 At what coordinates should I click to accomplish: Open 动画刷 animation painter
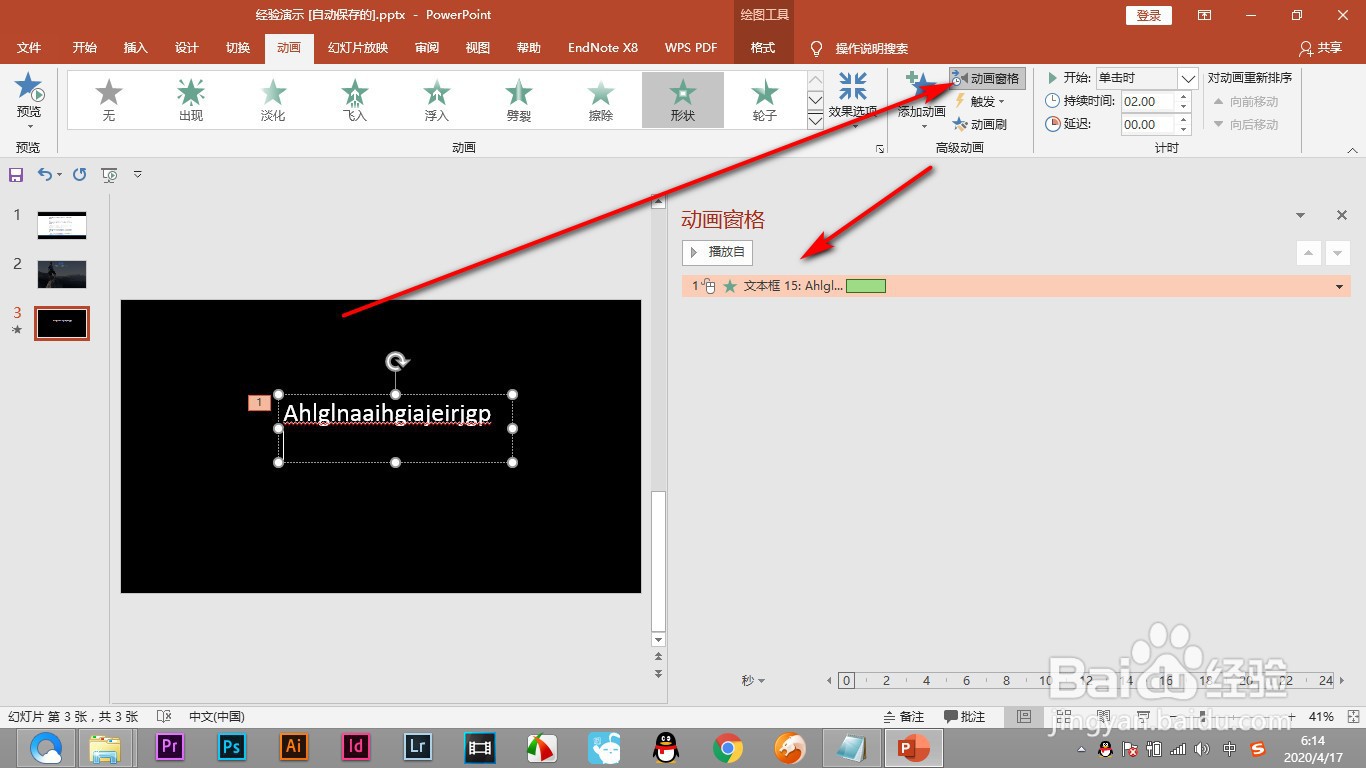[981, 124]
